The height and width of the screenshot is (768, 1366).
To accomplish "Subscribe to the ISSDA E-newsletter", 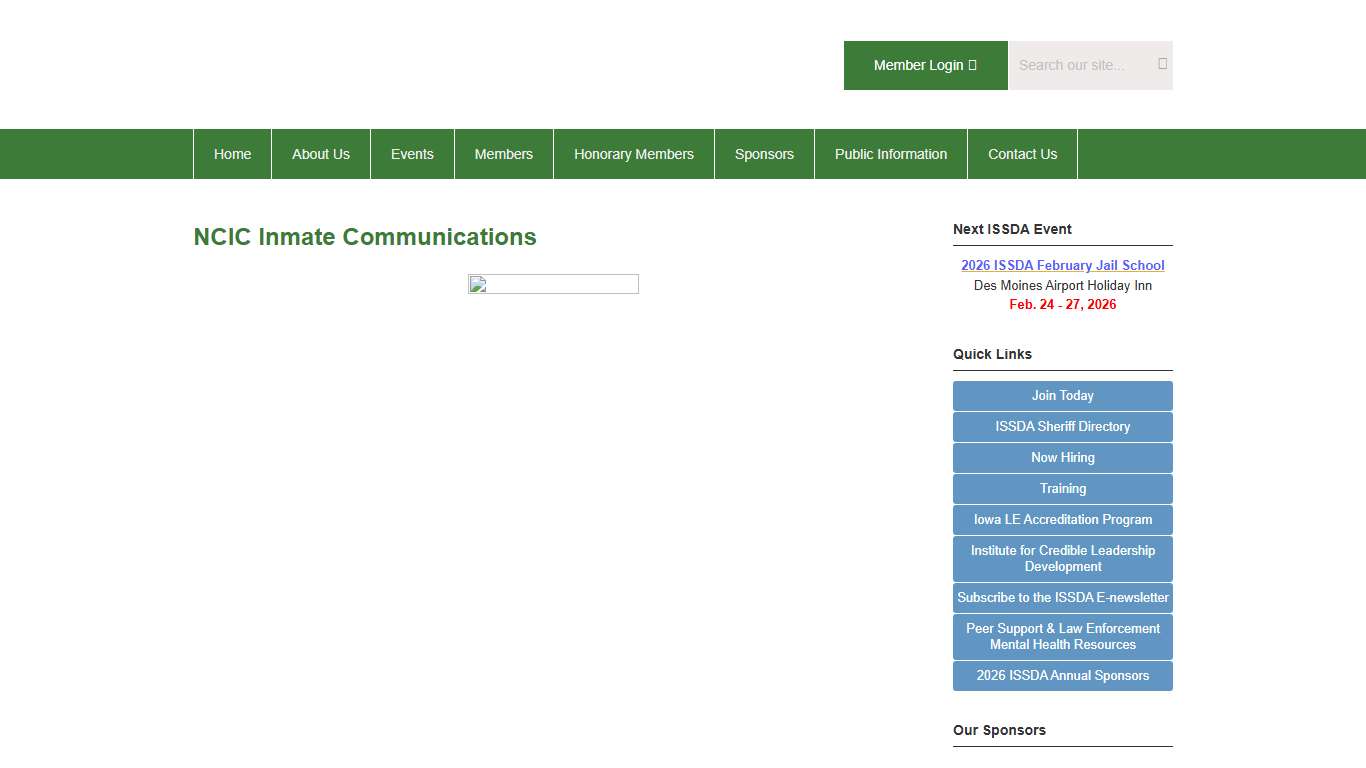I will coord(1062,597).
